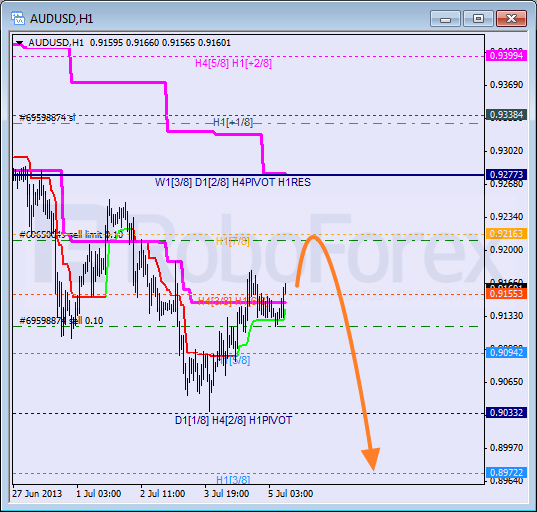Viewport: 537px width, 512px height.
Task: Minimize the AUDUSD chart window
Action: (x=445, y=18)
